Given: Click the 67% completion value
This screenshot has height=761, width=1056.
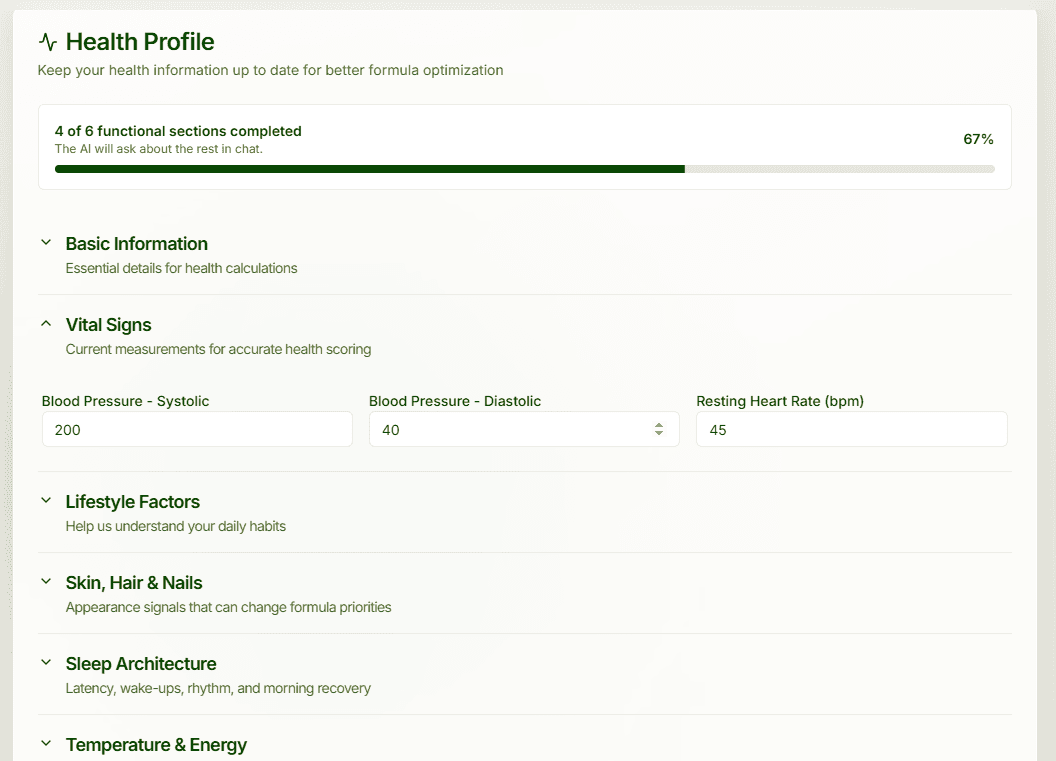Looking at the screenshot, I should coord(978,139).
